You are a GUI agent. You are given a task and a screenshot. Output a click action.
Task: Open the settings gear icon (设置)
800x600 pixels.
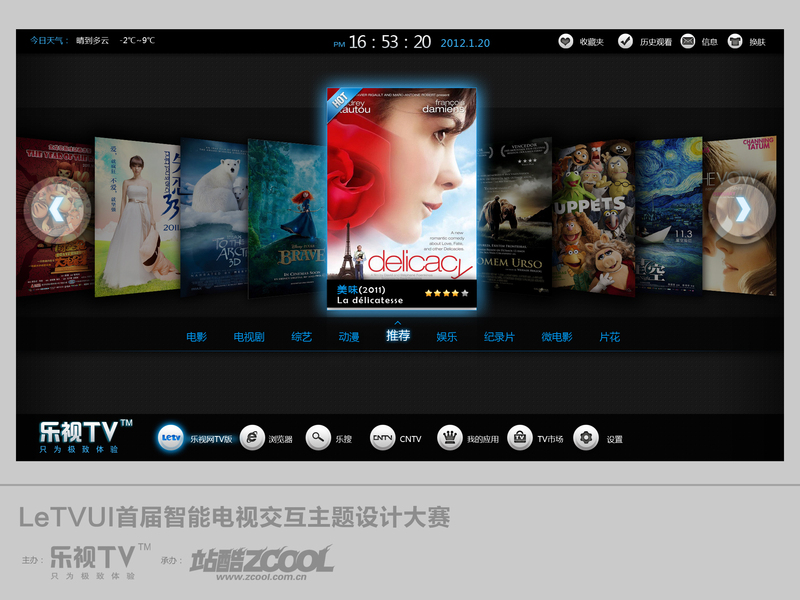coord(586,438)
